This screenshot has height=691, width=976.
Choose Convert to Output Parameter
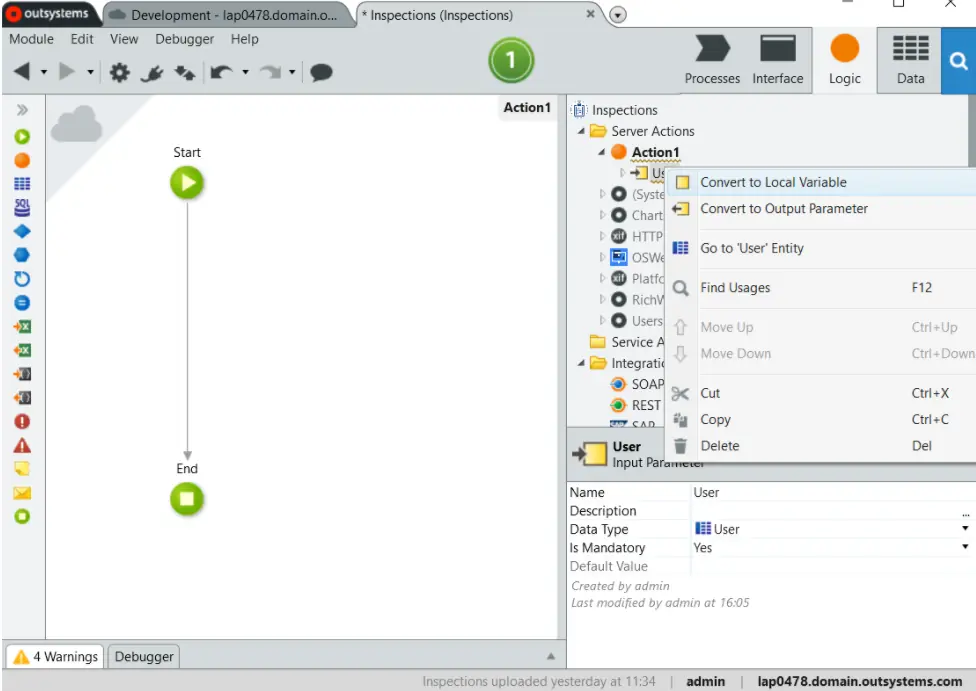click(822, 209)
